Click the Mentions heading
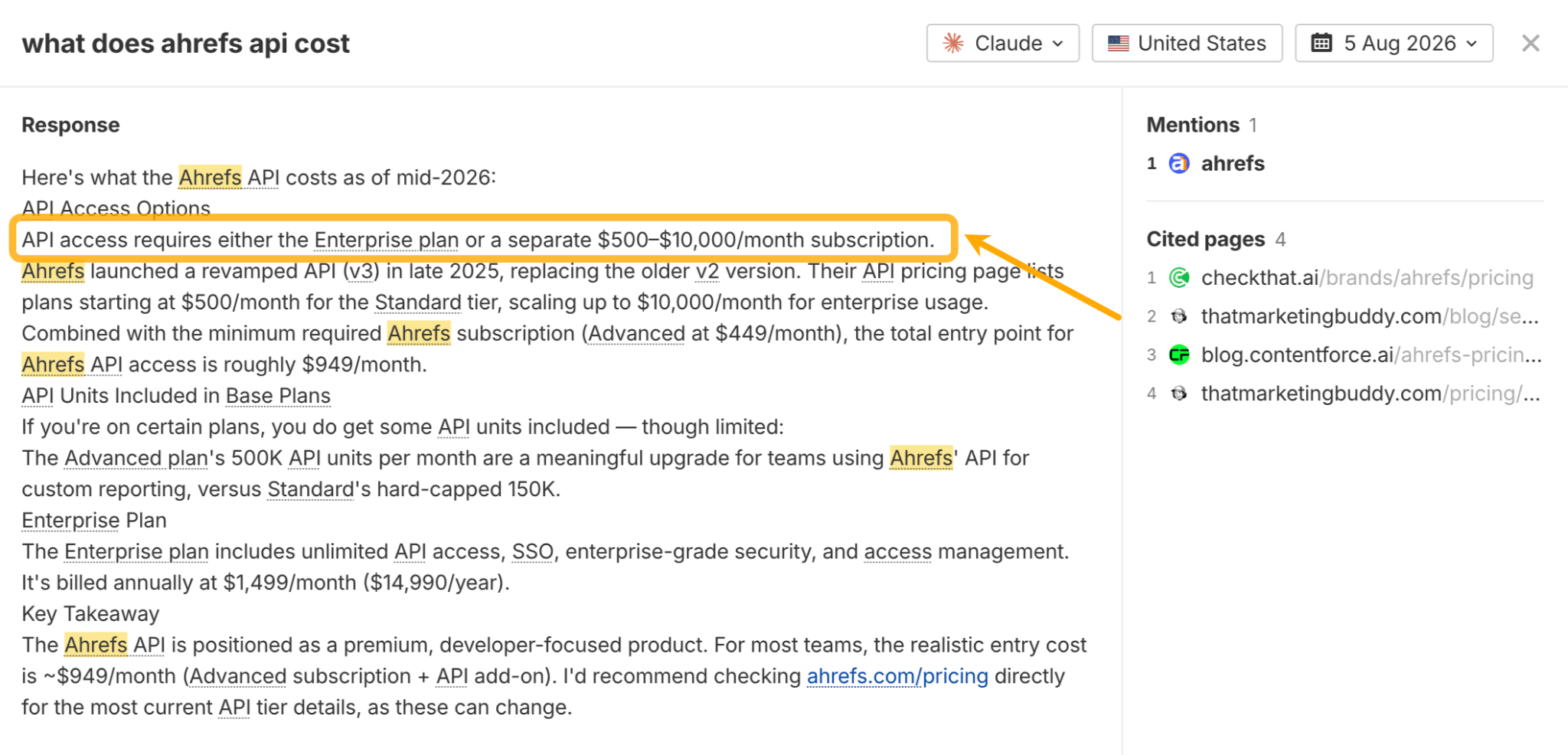Screen dimensions: 1568x755 [1193, 125]
